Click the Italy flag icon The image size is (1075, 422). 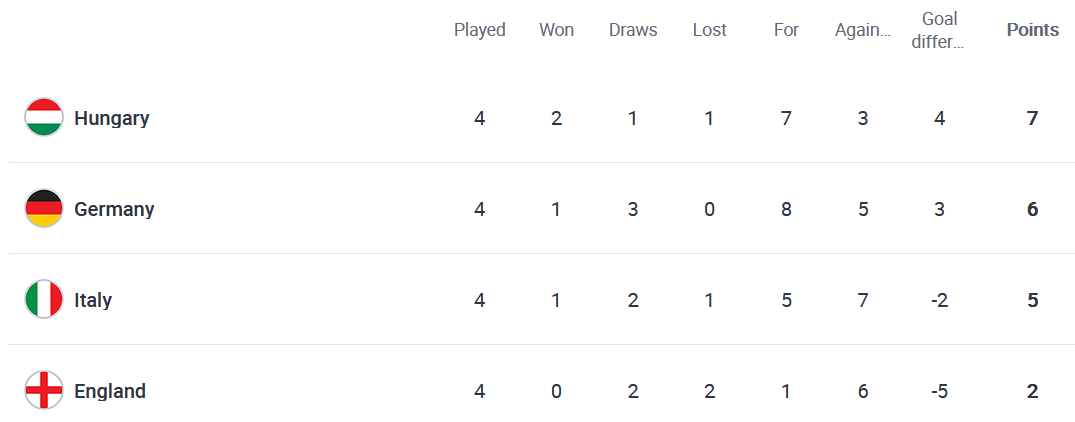tap(44, 300)
